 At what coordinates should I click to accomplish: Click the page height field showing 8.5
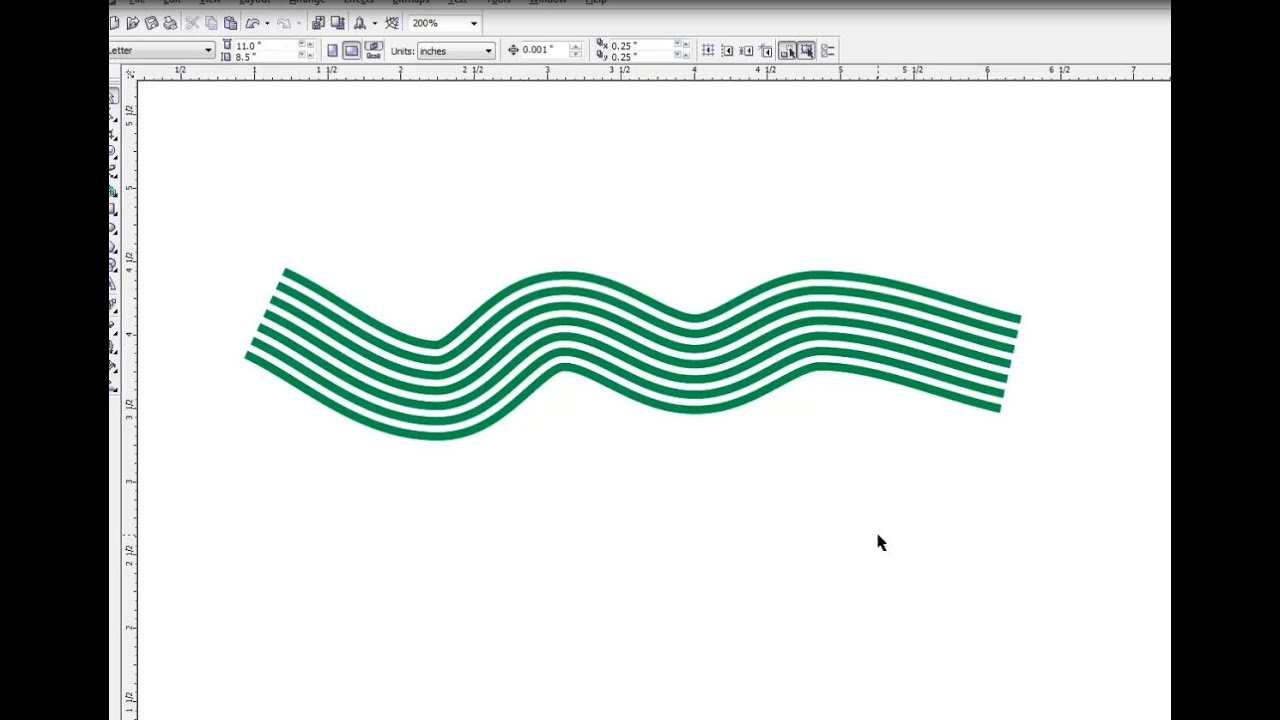point(265,57)
